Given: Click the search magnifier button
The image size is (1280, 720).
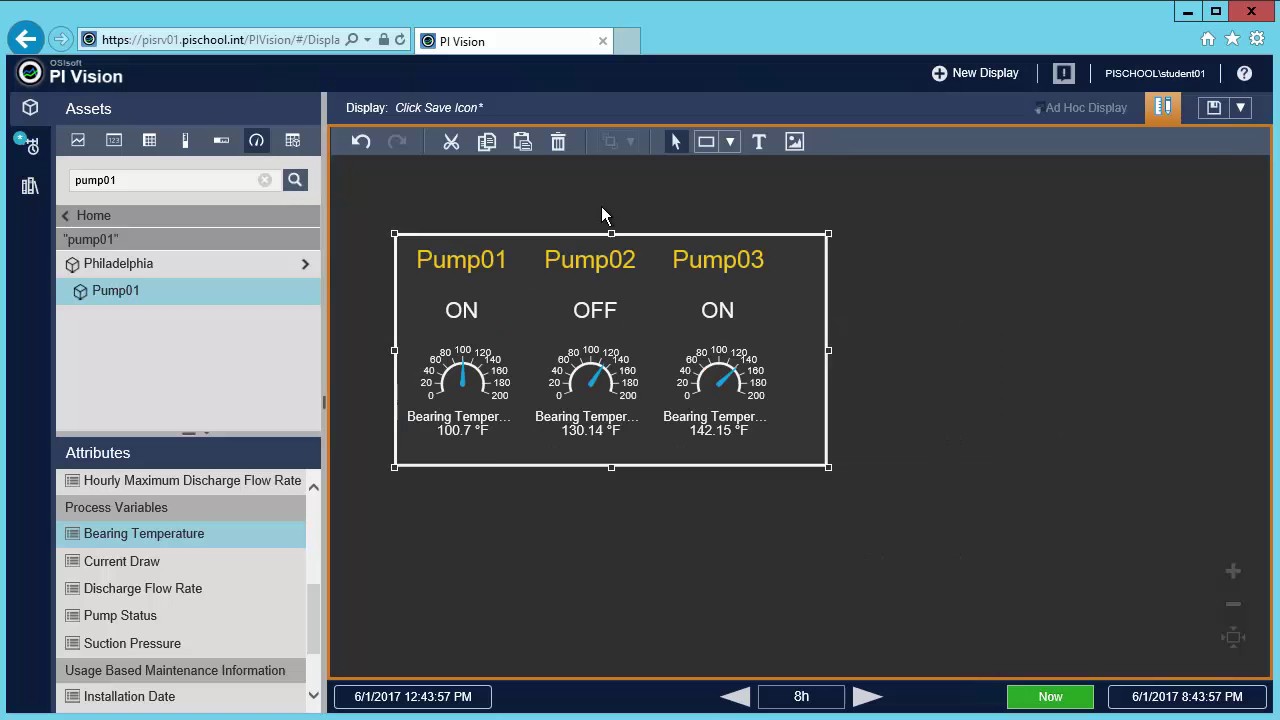Looking at the screenshot, I should point(295,180).
